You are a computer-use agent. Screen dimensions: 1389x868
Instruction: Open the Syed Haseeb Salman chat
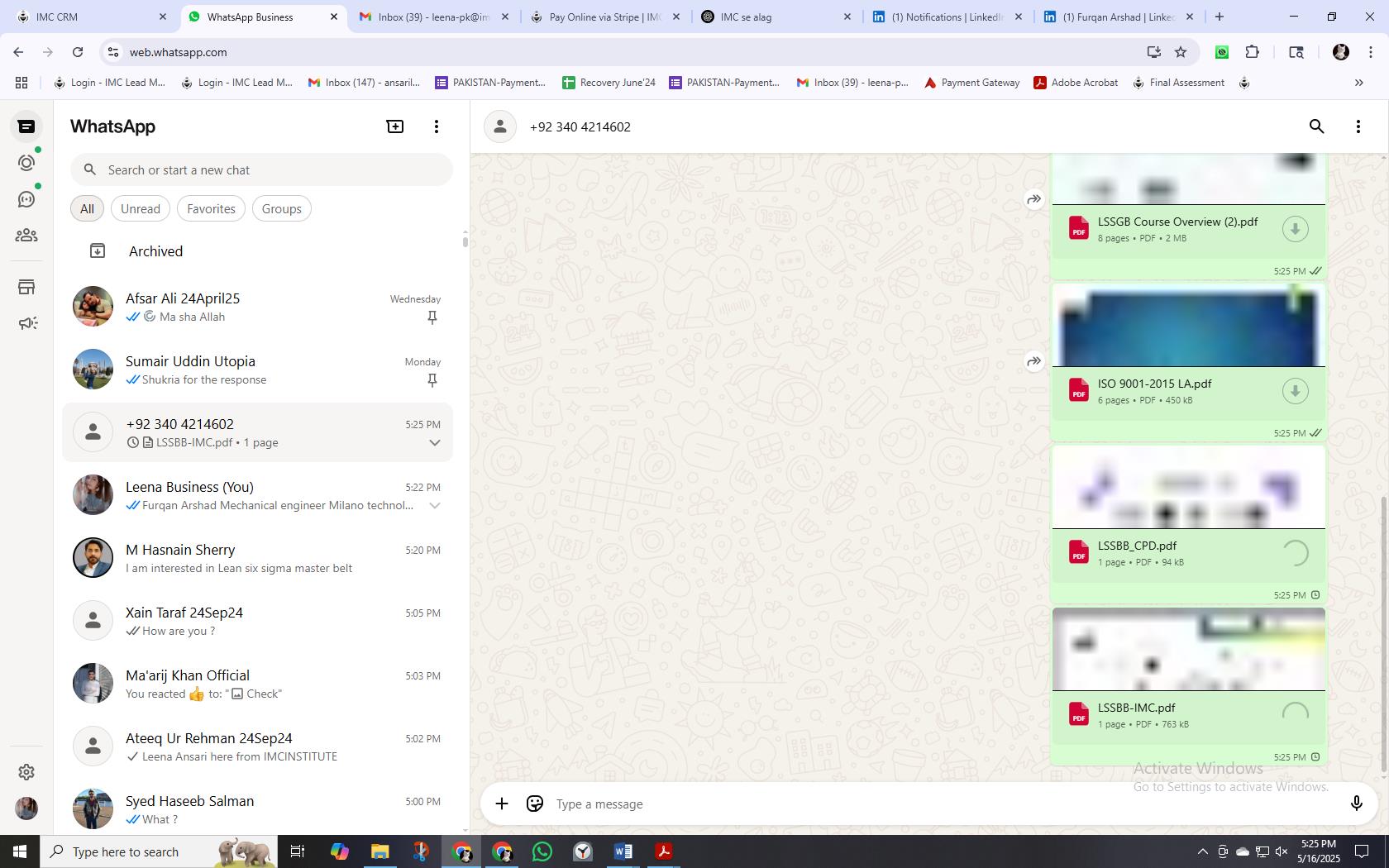click(x=258, y=809)
